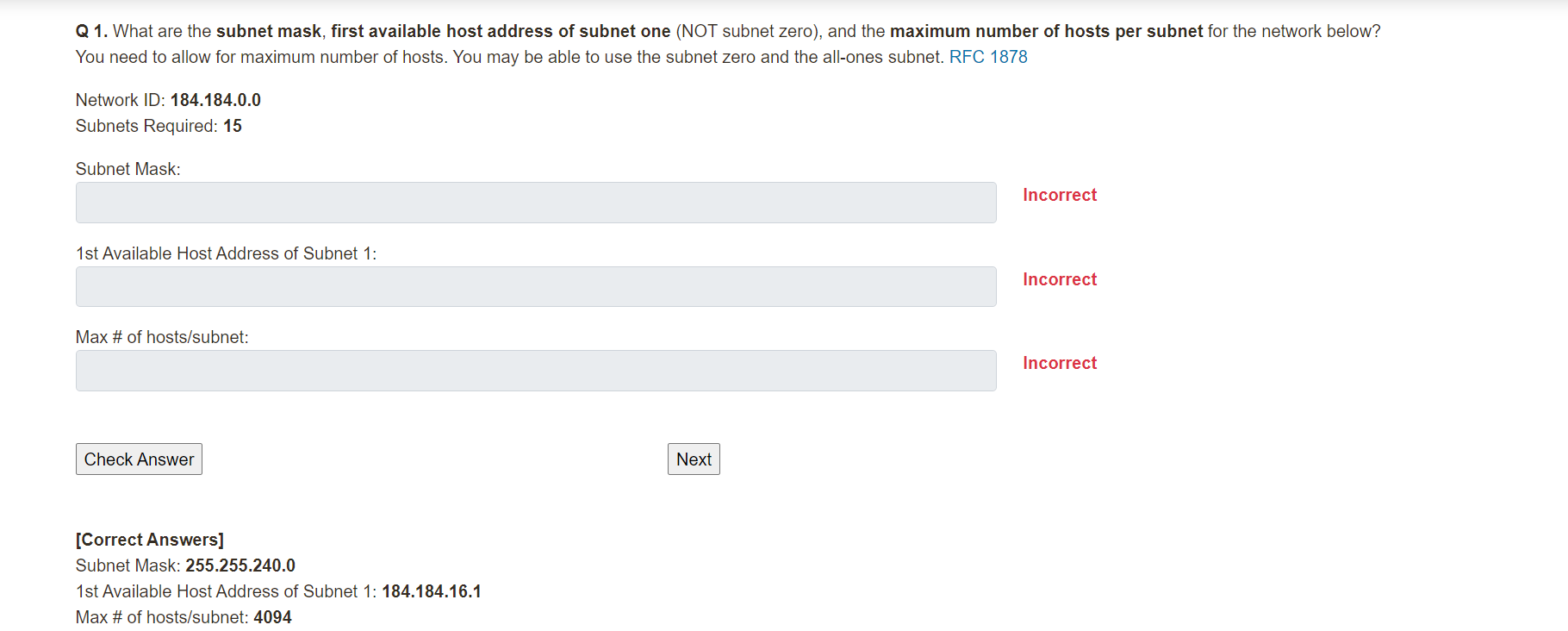
Task: Click the Network ID value 184.184.0.0
Action: [x=215, y=100]
